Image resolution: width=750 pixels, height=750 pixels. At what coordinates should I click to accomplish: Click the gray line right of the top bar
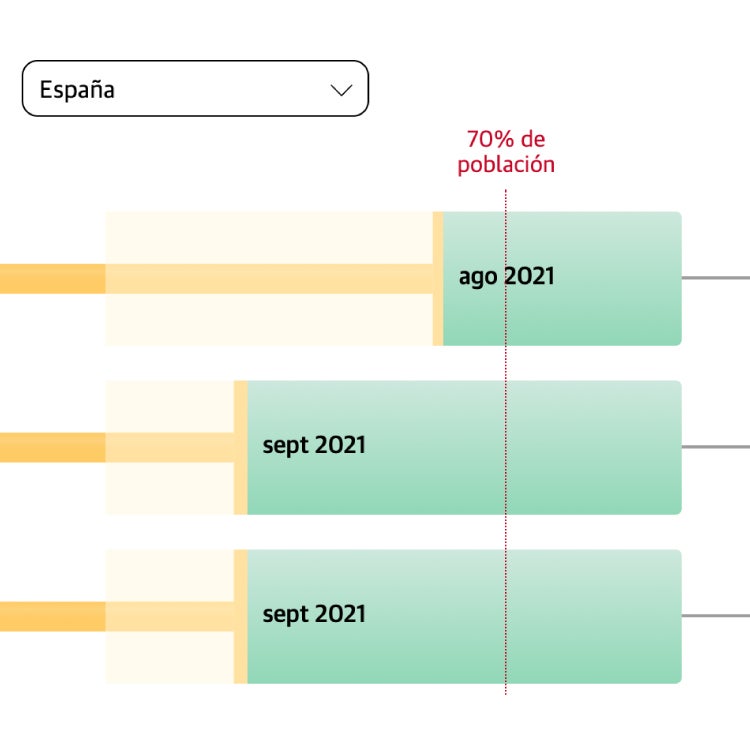coord(716,277)
